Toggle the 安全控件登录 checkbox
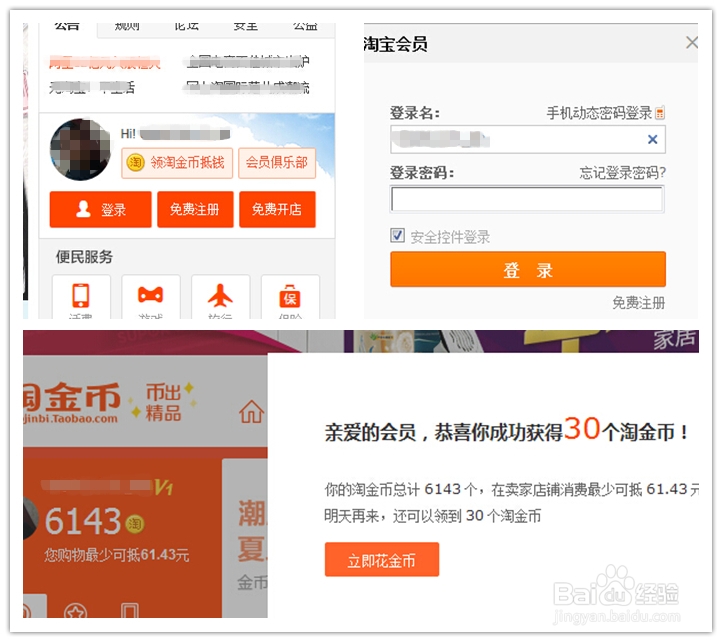This screenshot has width=722, height=642. click(397, 236)
